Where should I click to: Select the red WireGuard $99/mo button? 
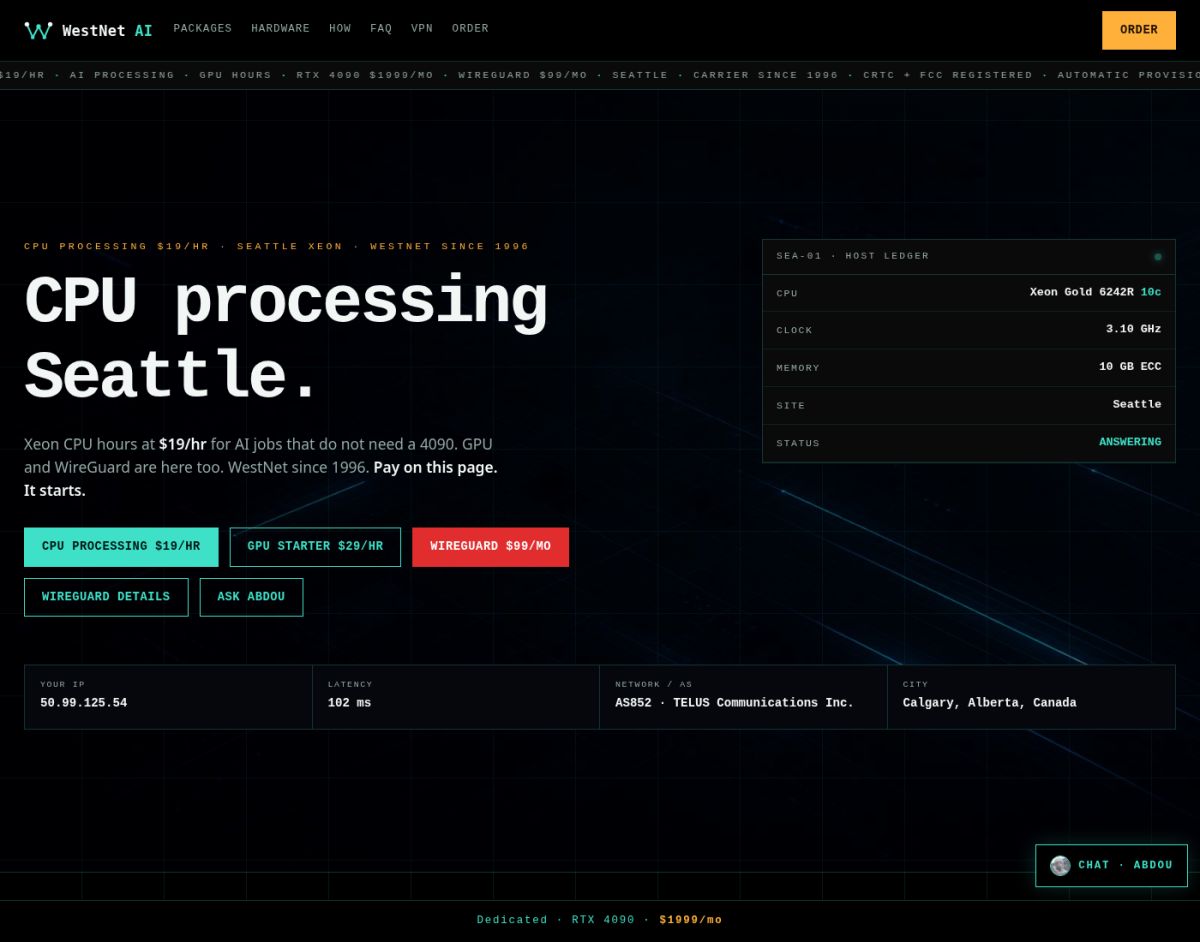(x=490, y=547)
